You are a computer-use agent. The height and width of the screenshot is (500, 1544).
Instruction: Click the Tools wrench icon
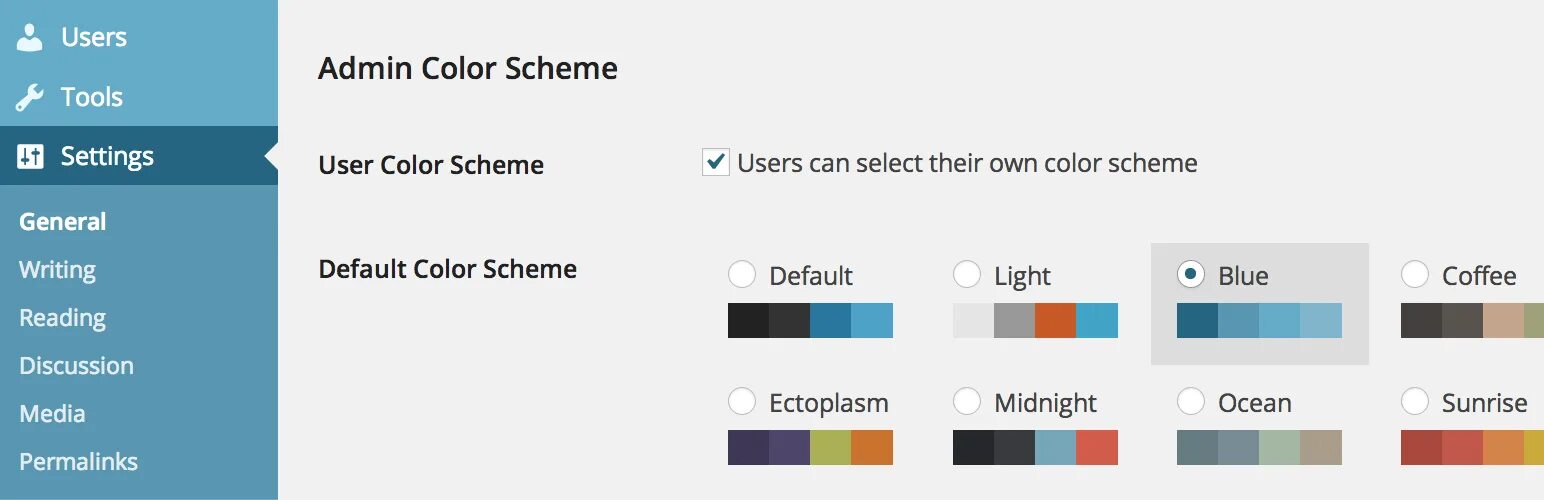click(30, 97)
